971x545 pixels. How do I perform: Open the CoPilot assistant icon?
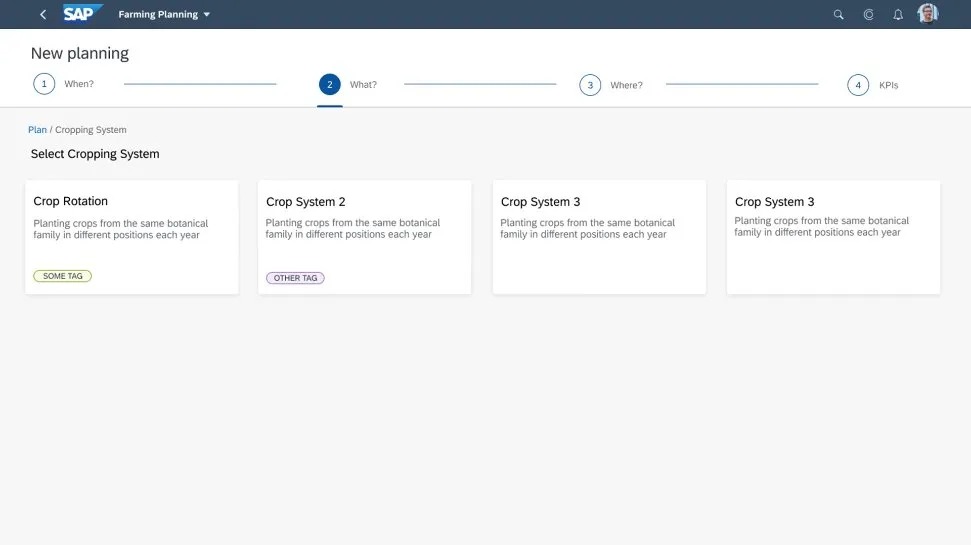click(x=868, y=15)
